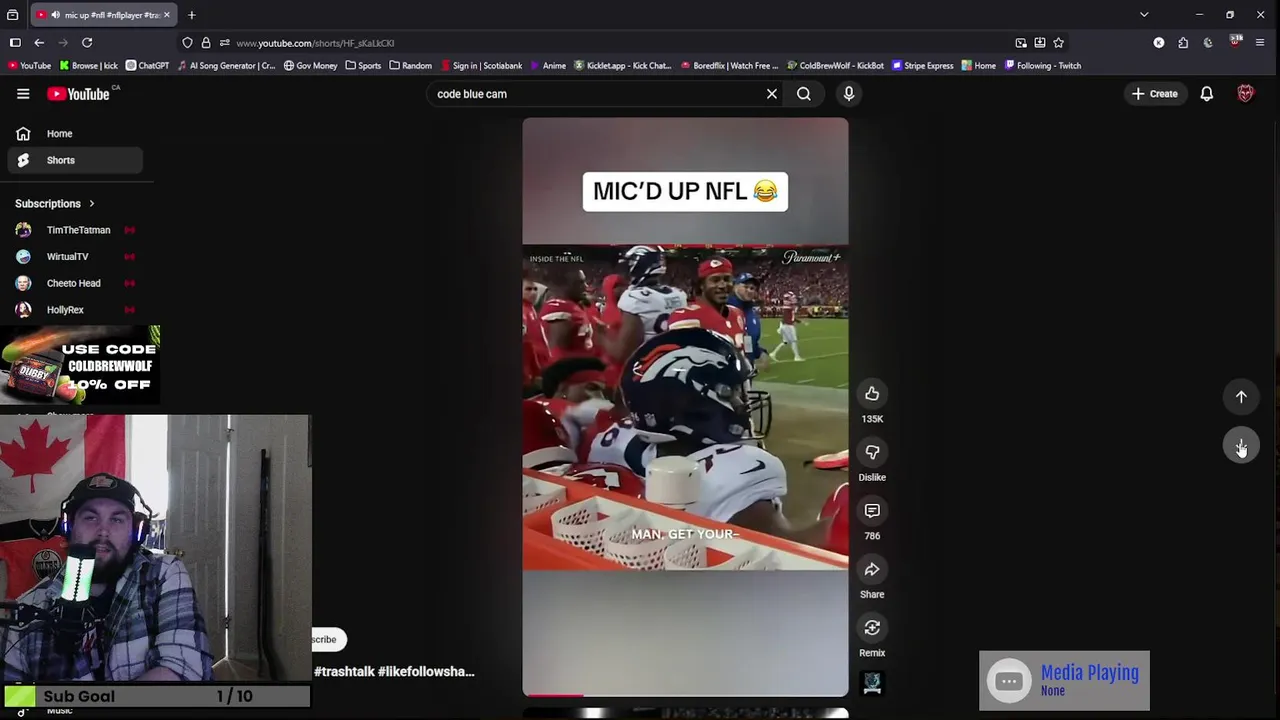Open a new browser tab
This screenshot has width=1280, height=720.
[191, 15]
